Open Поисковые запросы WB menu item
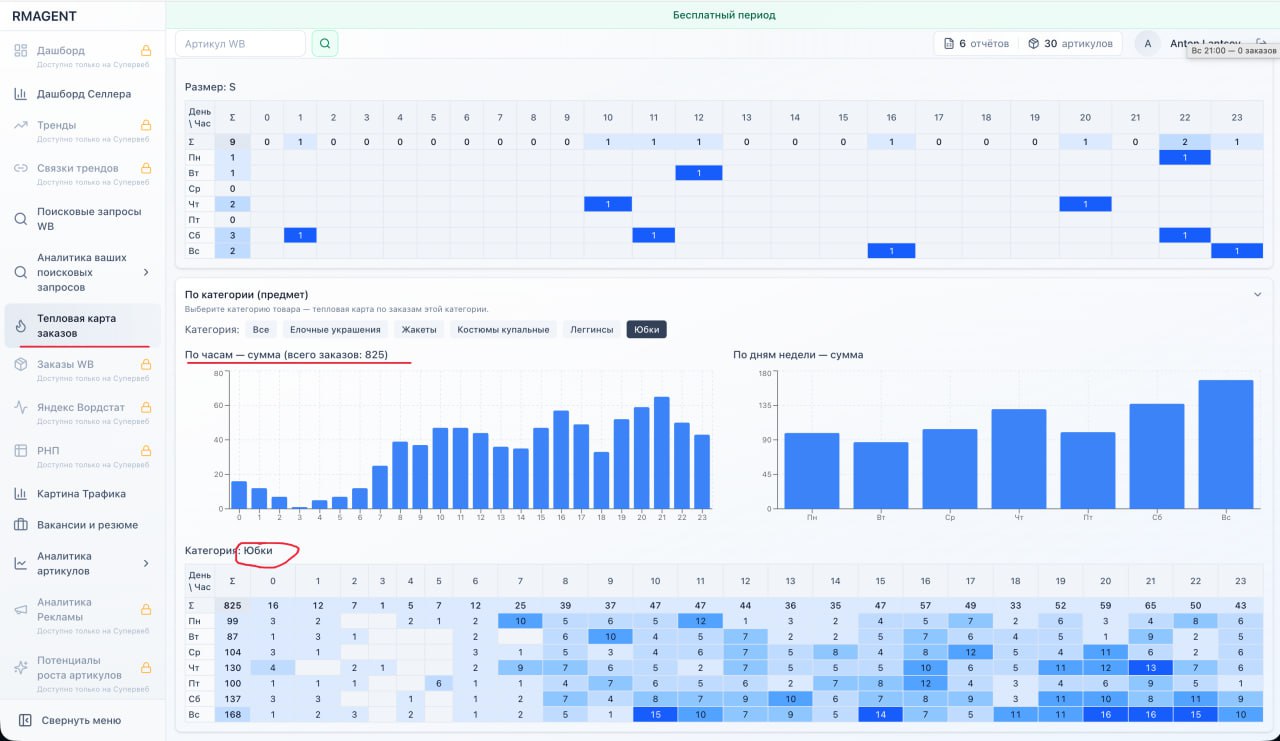Viewport: 1280px width, 741px height. coord(82,219)
